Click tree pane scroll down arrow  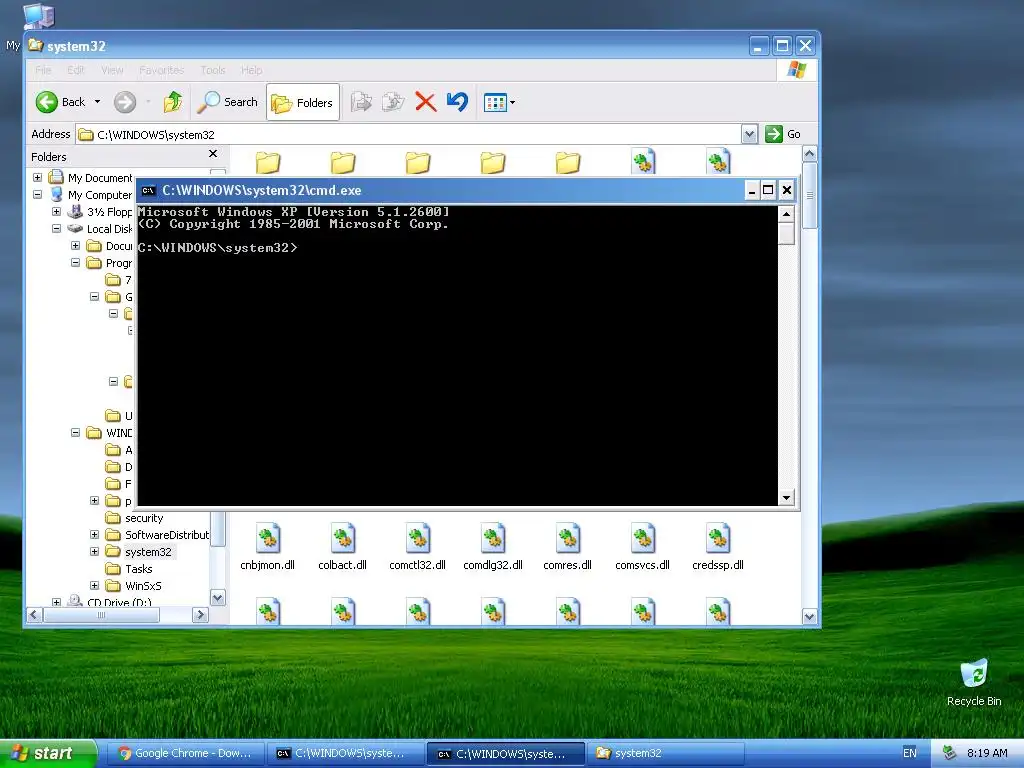click(217, 598)
